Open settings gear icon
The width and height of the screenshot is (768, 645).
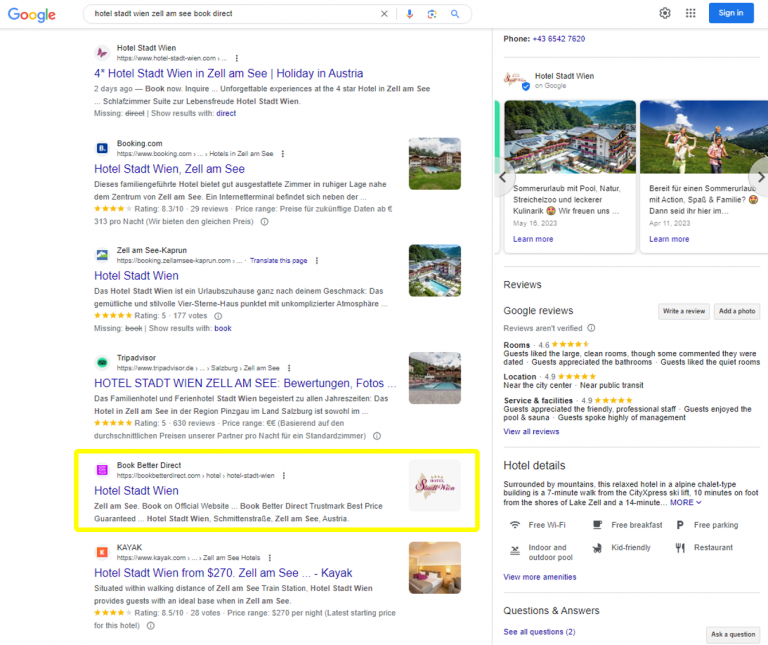coord(665,13)
